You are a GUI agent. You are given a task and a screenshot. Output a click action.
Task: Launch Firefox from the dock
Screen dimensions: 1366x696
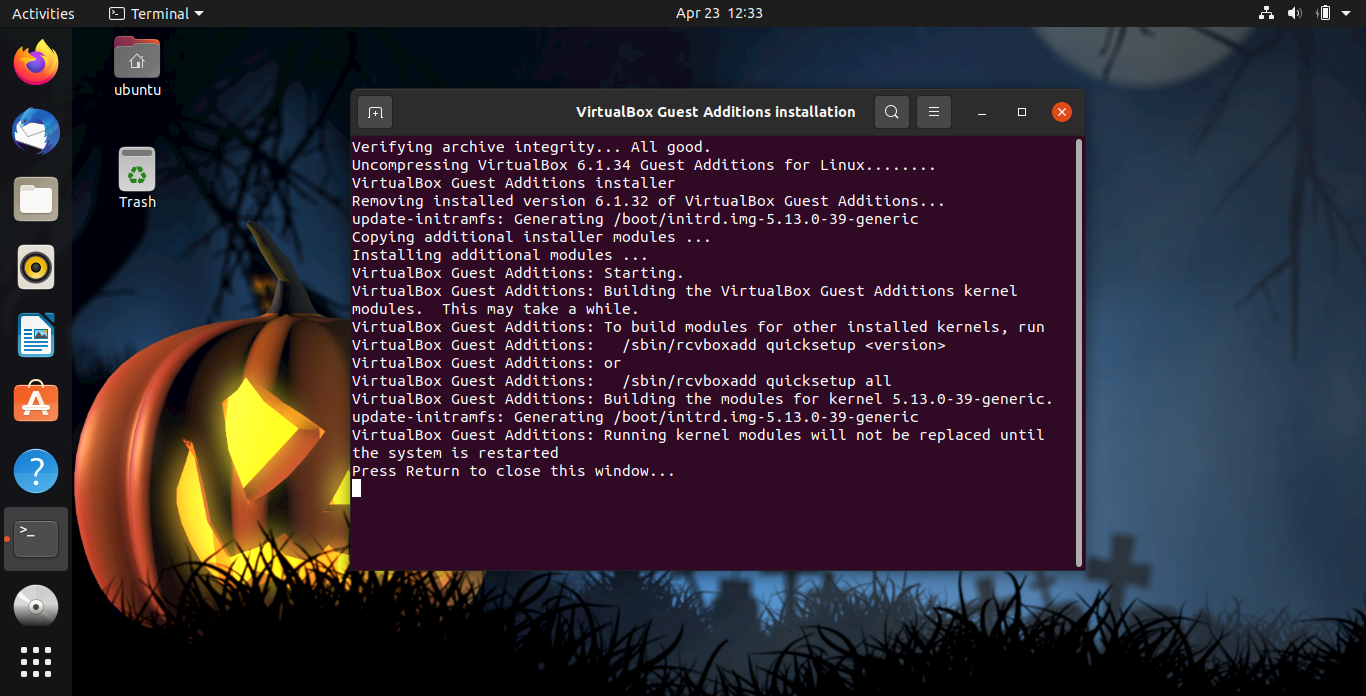(x=35, y=63)
